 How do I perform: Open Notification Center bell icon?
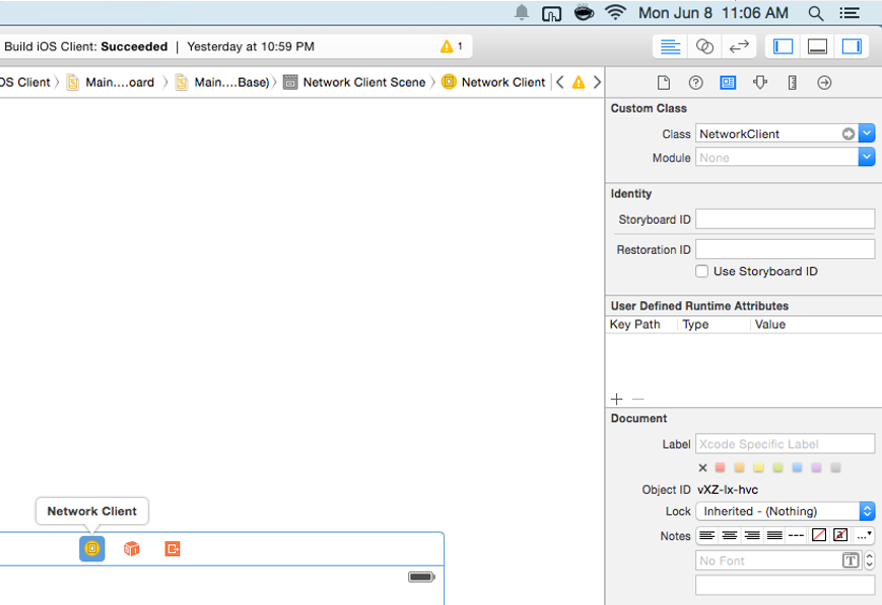[x=521, y=12]
